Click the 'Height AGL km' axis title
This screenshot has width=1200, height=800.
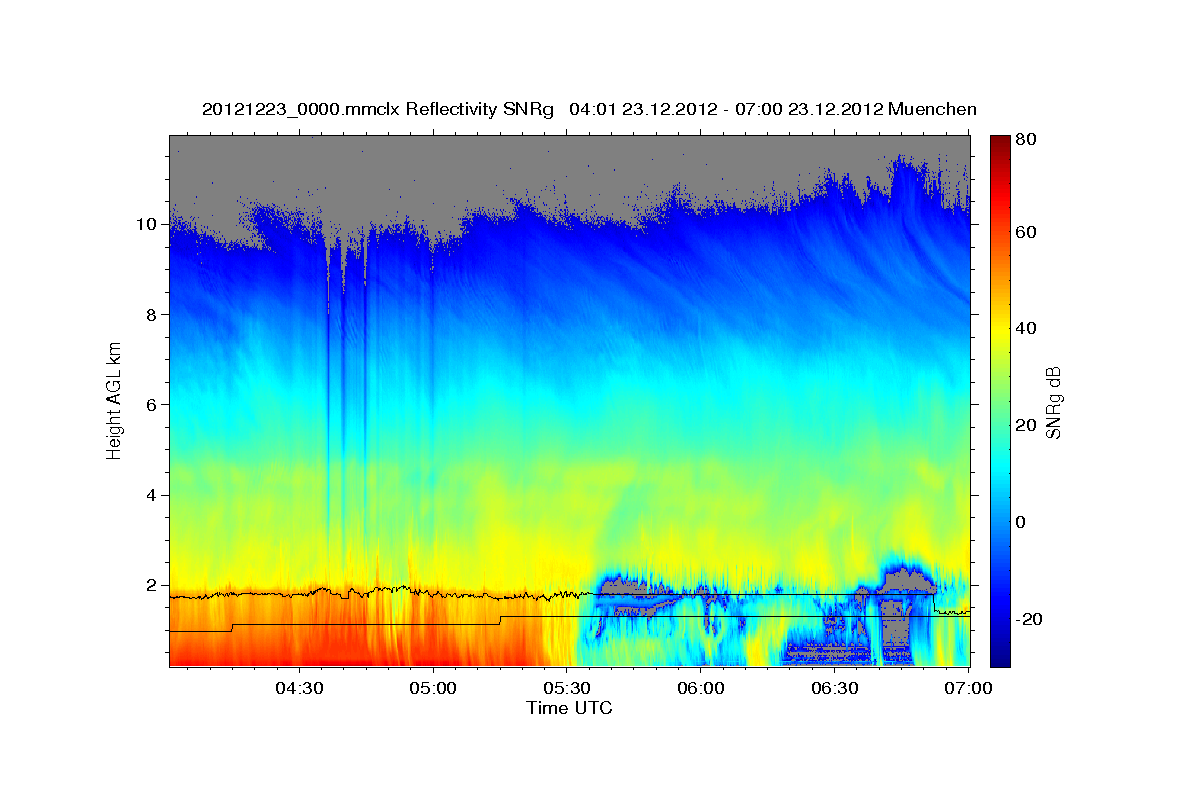click(x=114, y=400)
